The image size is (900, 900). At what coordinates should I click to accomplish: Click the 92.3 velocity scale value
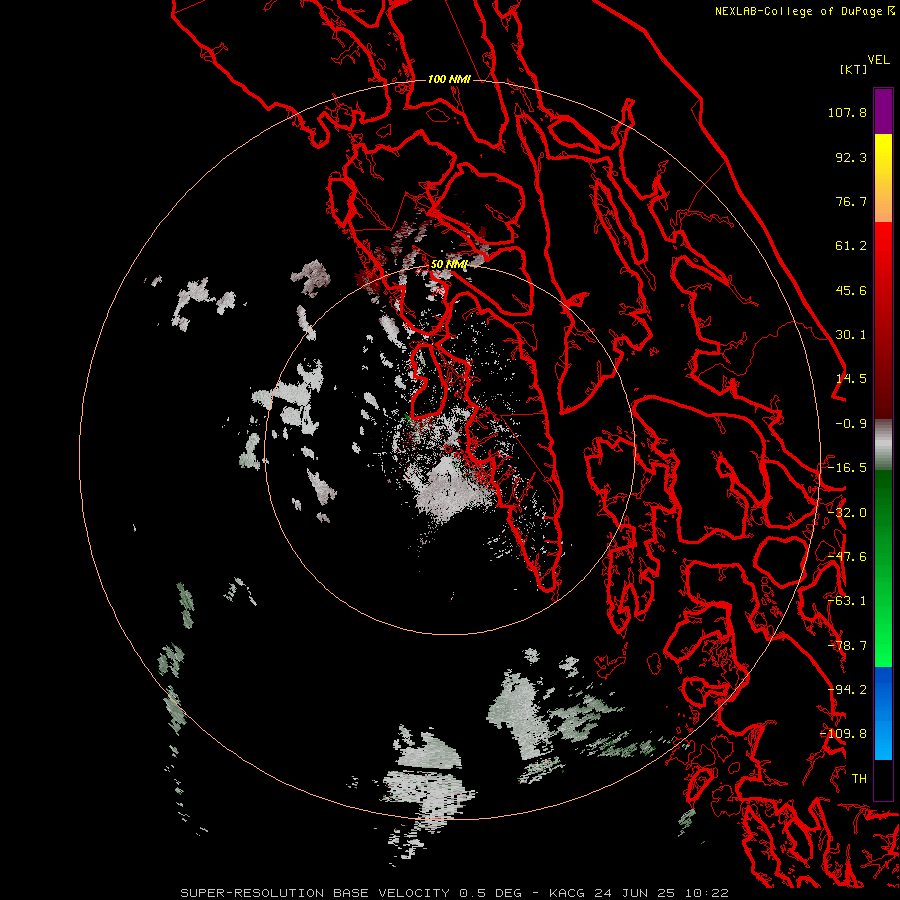click(851, 157)
